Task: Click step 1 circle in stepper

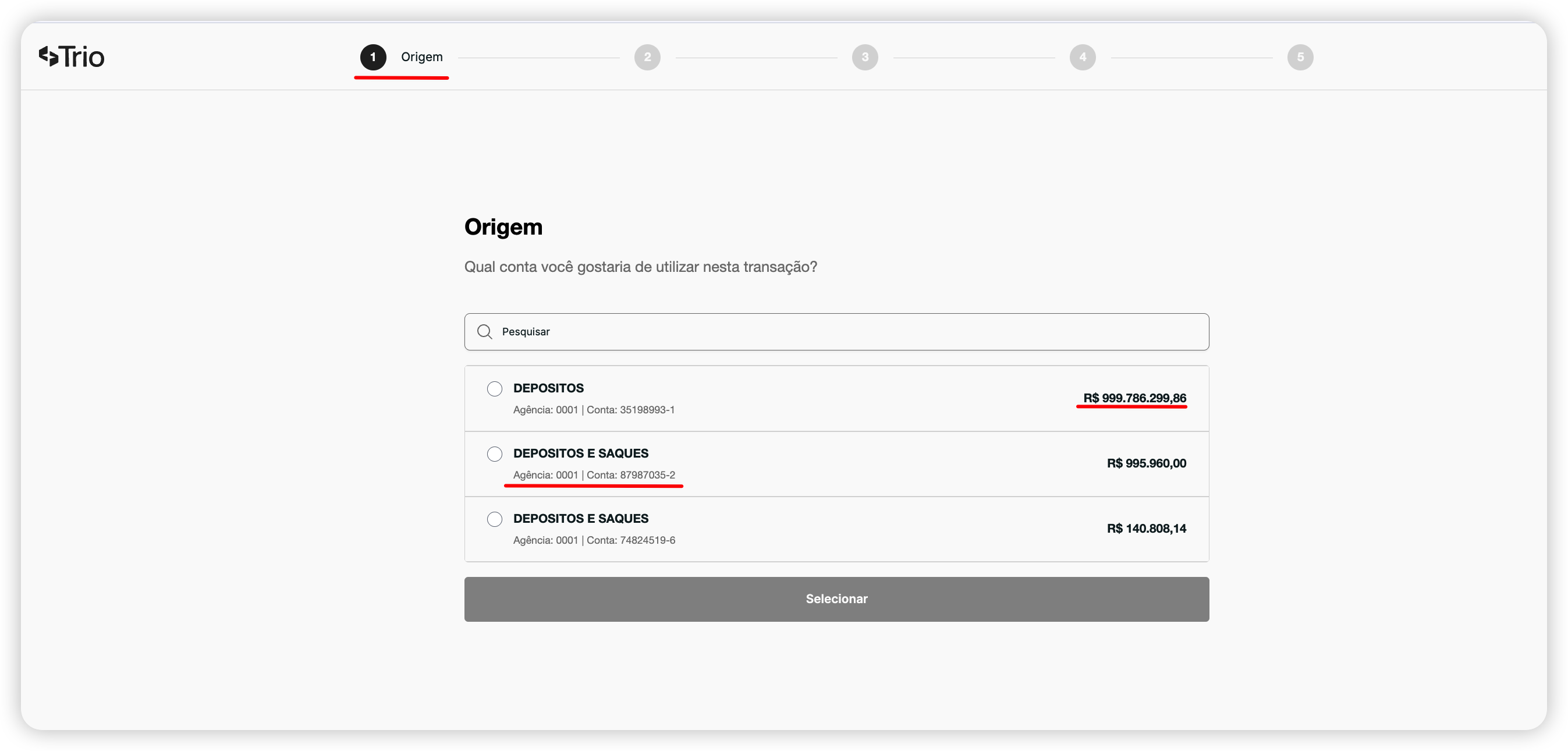Action: tap(373, 57)
